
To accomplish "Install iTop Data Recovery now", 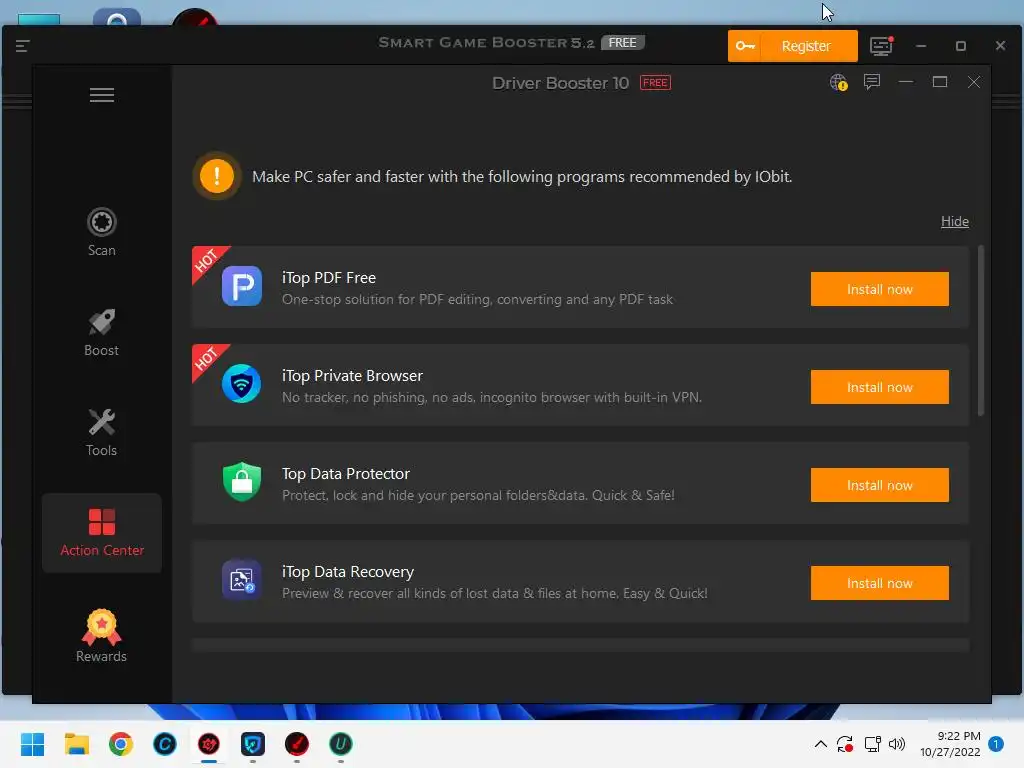I will (880, 583).
